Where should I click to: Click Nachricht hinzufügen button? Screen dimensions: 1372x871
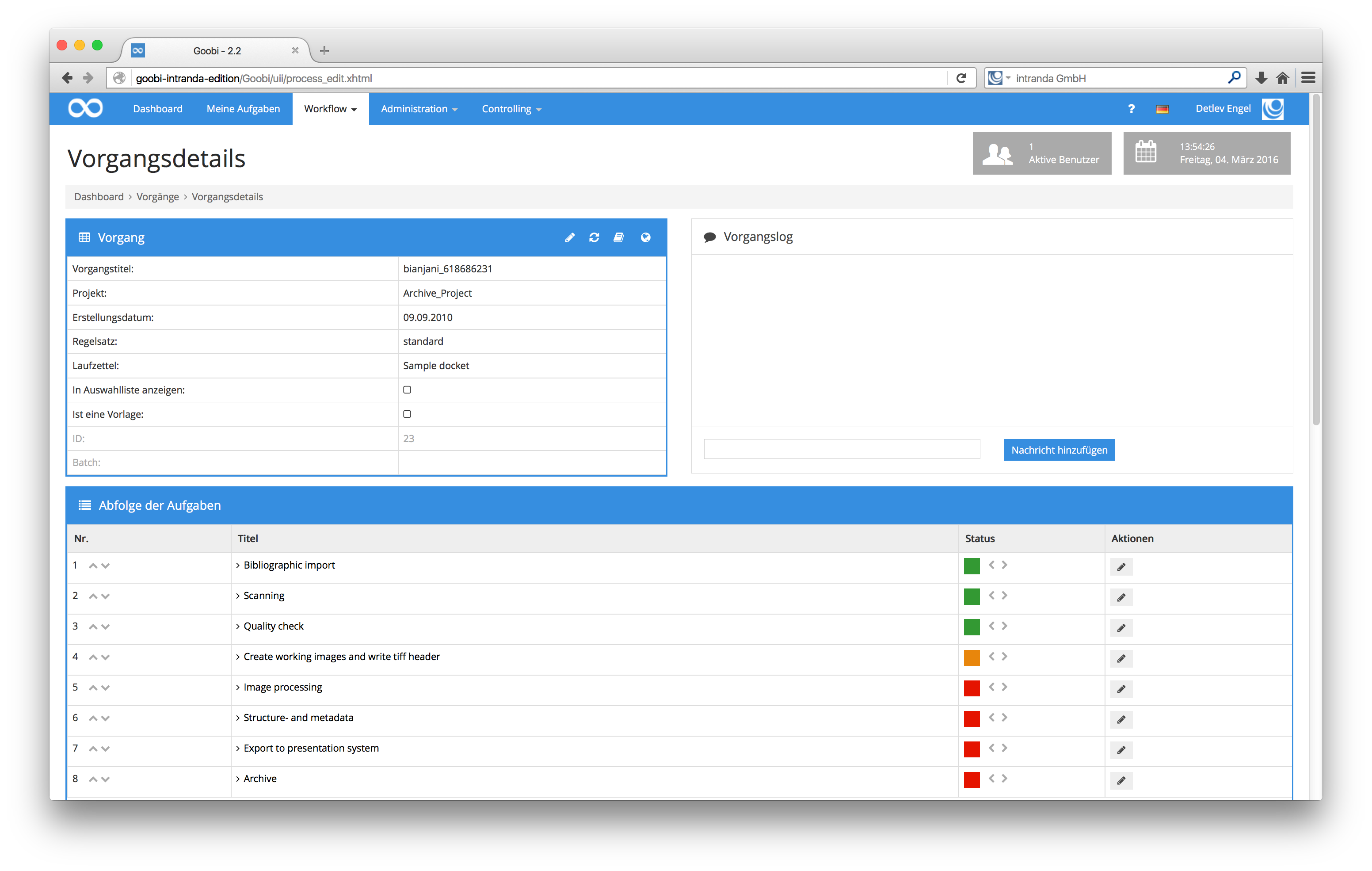click(1059, 450)
